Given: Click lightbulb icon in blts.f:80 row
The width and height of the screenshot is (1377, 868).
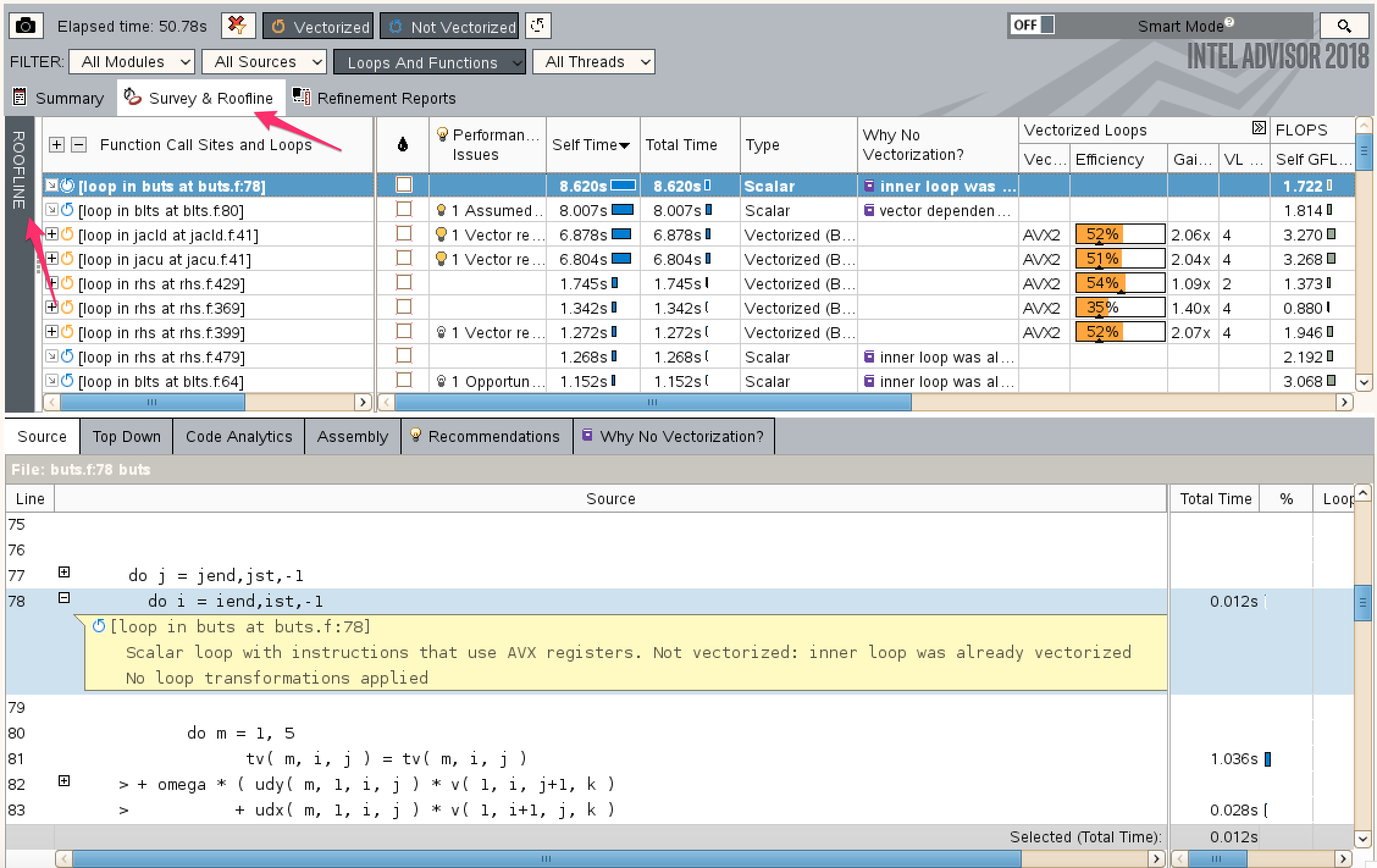Looking at the screenshot, I should (x=441, y=211).
